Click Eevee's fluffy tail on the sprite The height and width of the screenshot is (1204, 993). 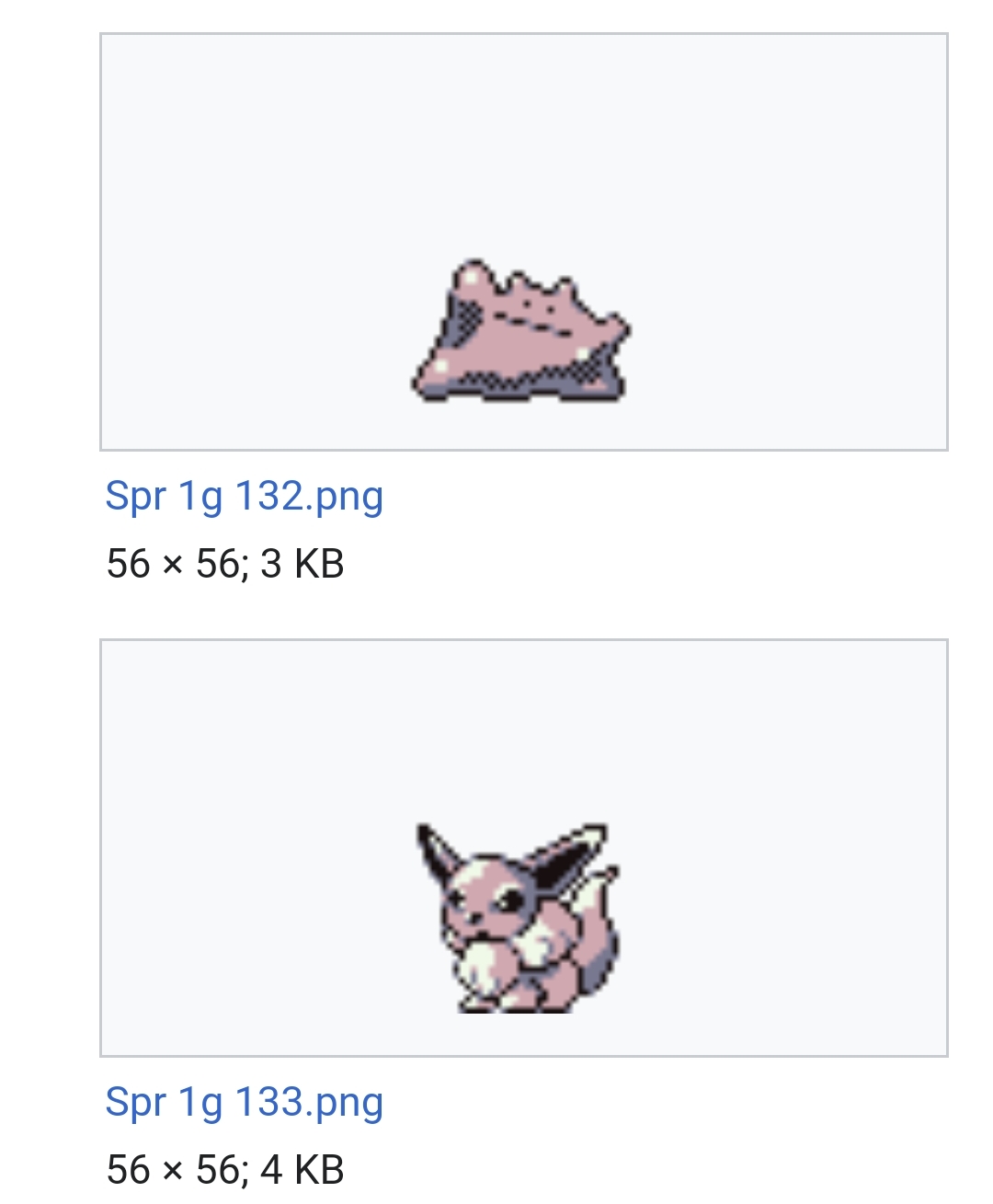click(x=596, y=929)
